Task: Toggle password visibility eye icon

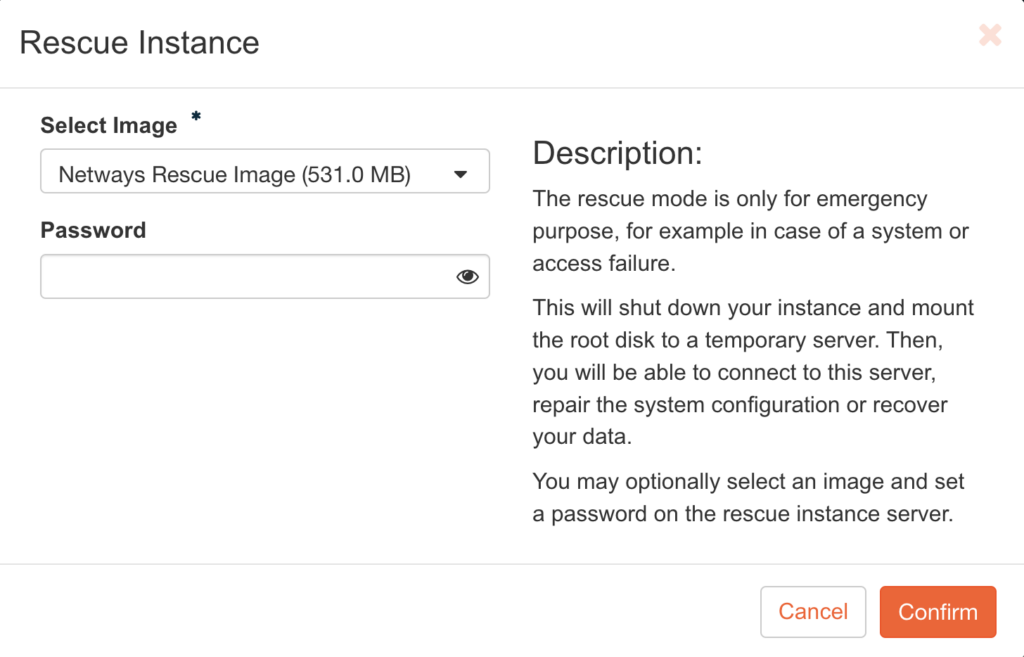Action: (x=467, y=277)
